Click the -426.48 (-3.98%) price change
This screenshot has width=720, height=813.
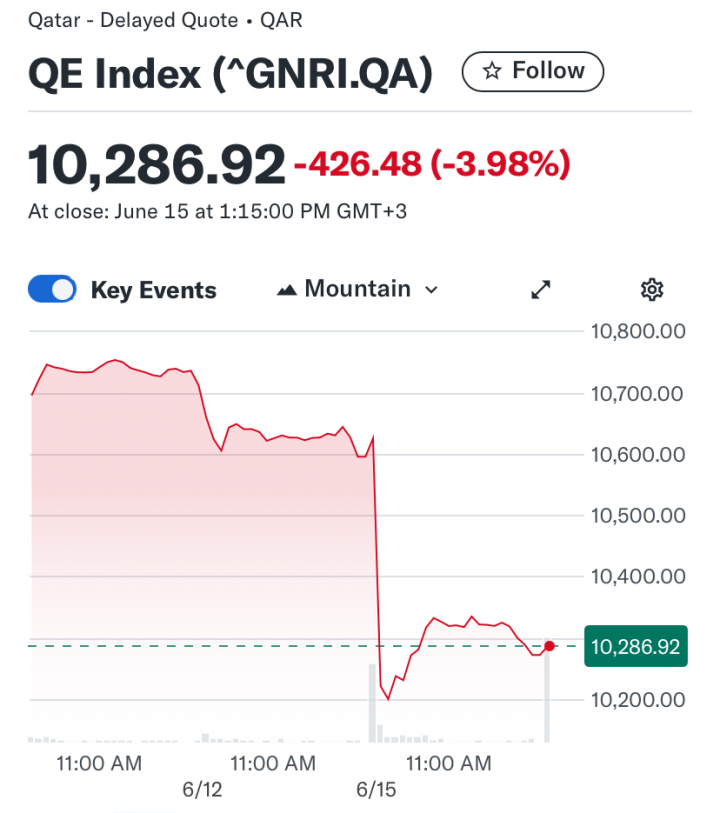[x=432, y=164]
